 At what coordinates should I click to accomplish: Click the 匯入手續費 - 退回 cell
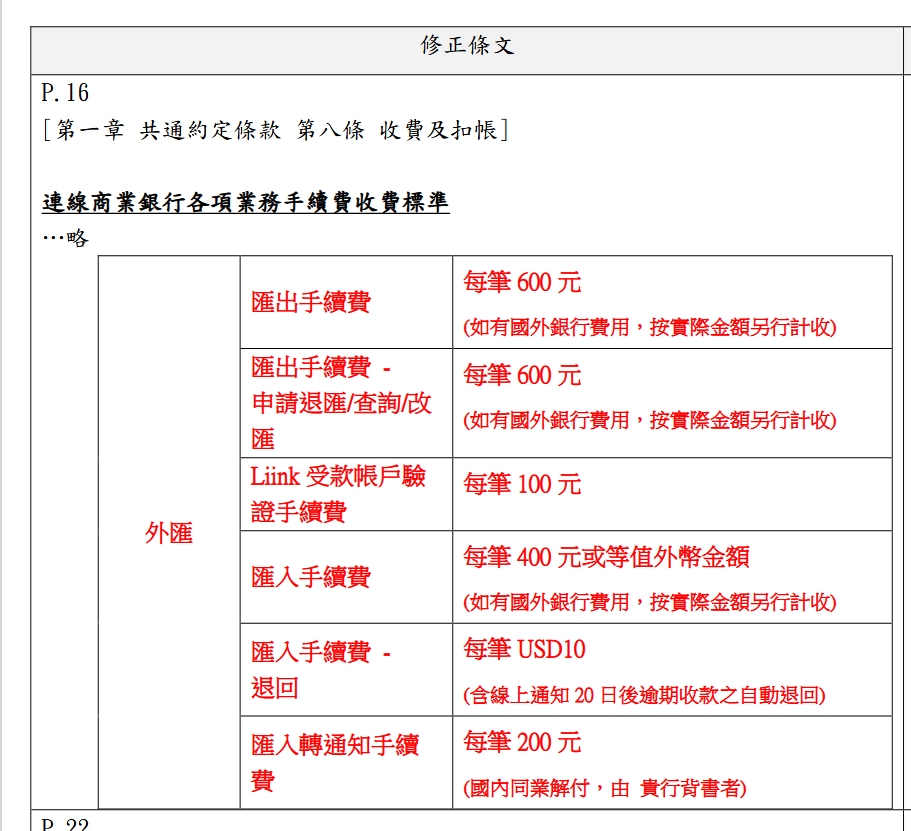tap(320, 670)
